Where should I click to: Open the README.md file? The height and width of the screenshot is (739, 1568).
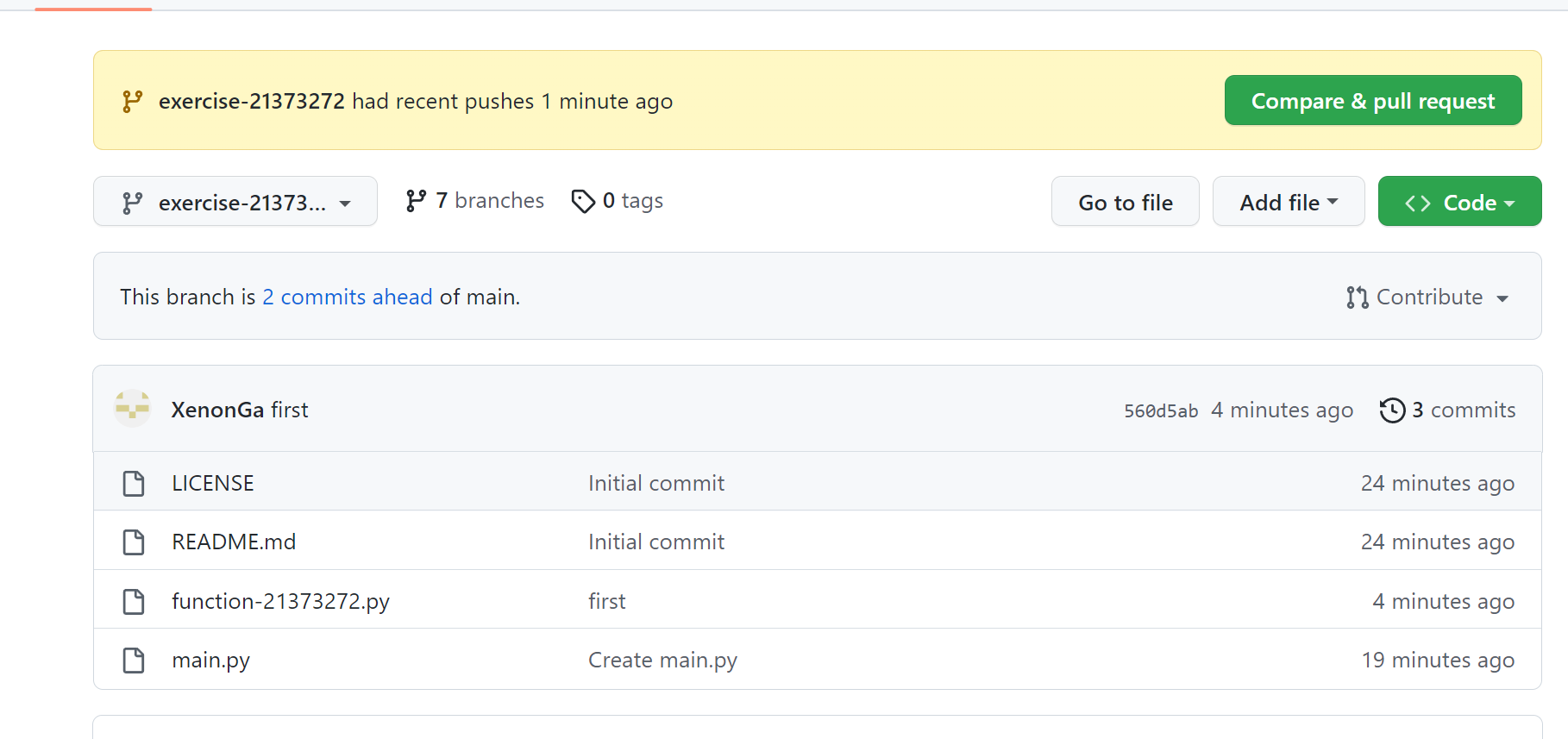(234, 542)
